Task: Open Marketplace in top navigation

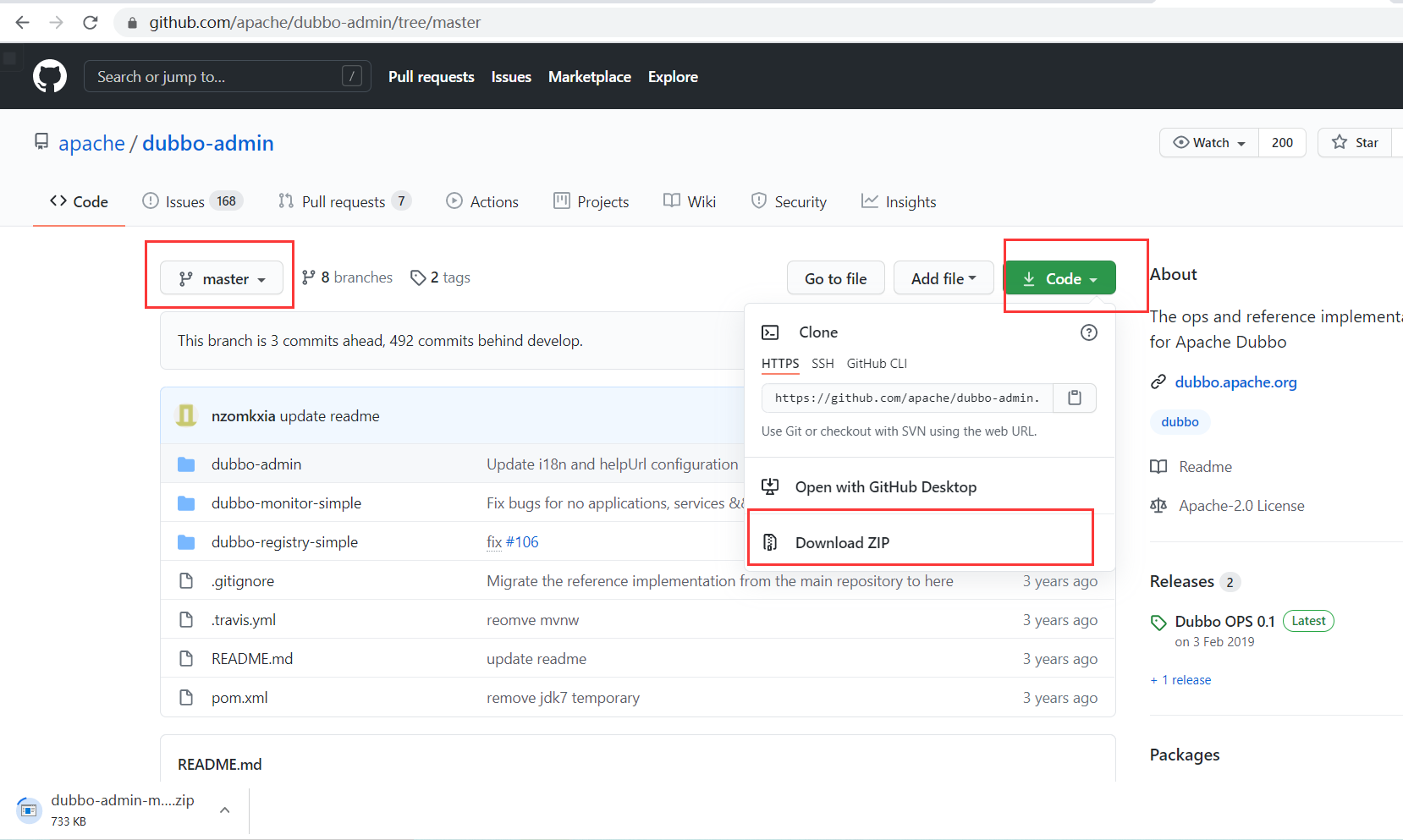Action: pyautogui.click(x=590, y=77)
